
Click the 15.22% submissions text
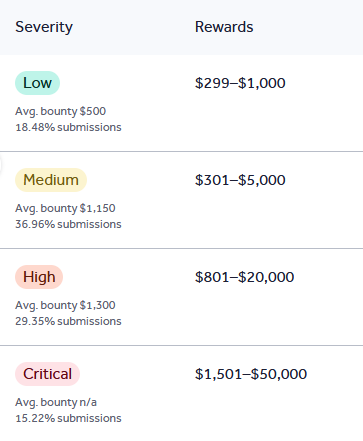(x=68, y=418)
